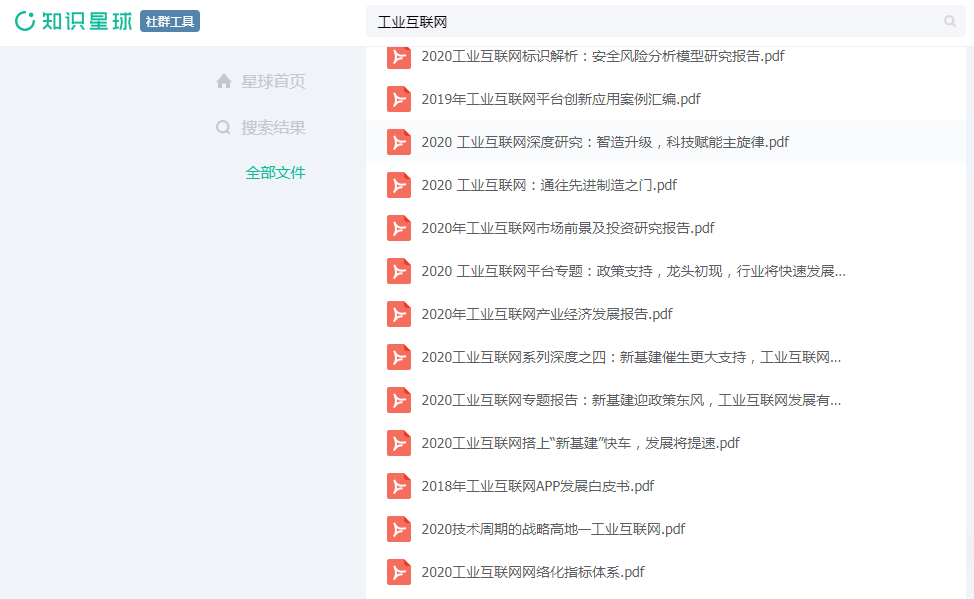Click the magnifier icon beside 搜索结果

[x=224, y=127]
